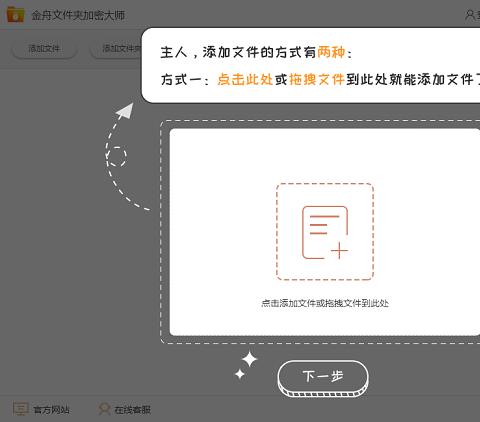Click the add-document icon in drop zone
The height and width of the screenshot is (422, 480).
(x=325, y=232)
